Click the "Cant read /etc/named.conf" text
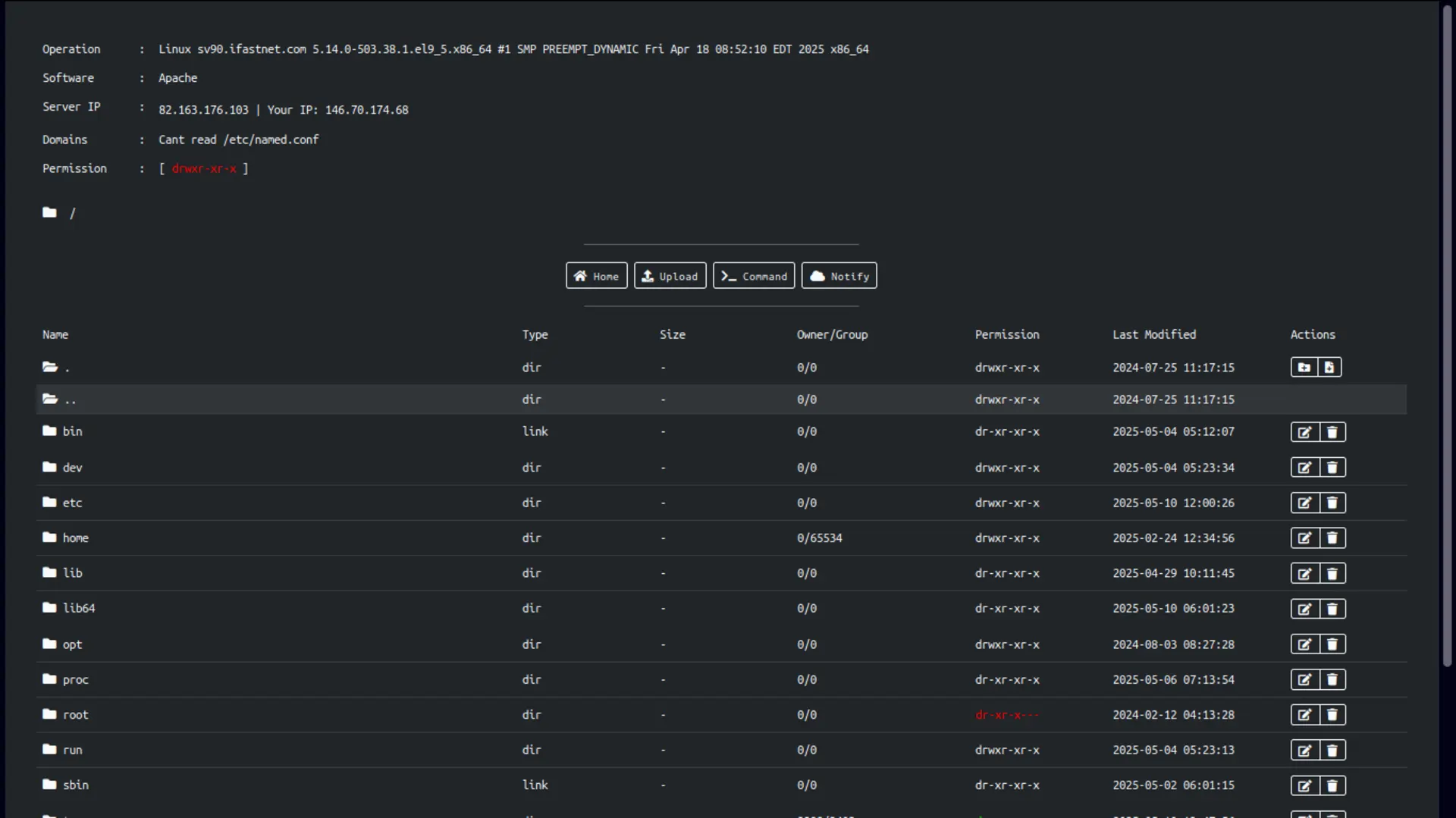The image size is (1456, 818). [x=238, y=139]
